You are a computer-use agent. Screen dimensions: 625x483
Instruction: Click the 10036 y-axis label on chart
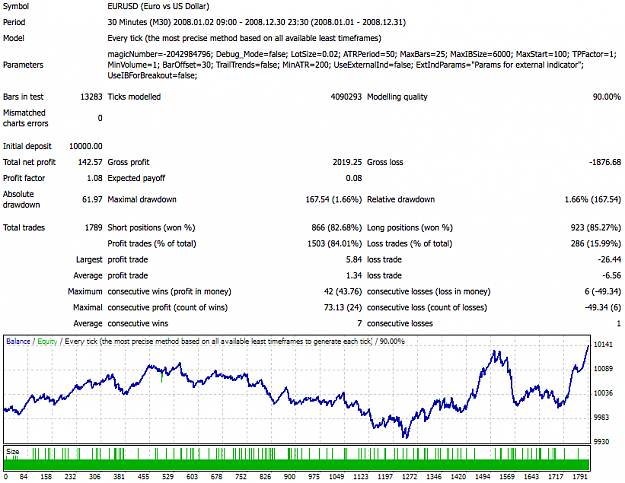click(603, 393)
